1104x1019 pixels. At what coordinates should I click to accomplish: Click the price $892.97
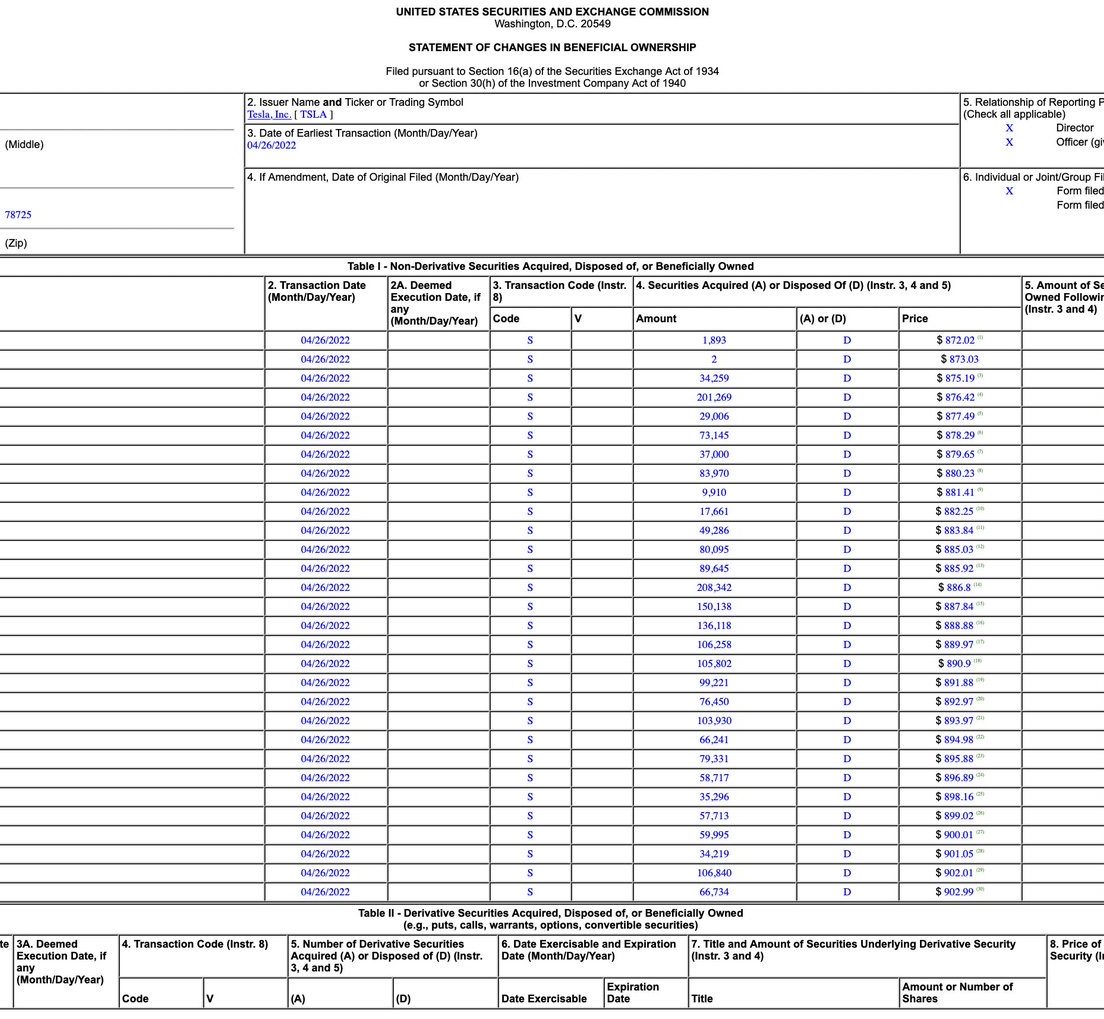pos(955,701)
